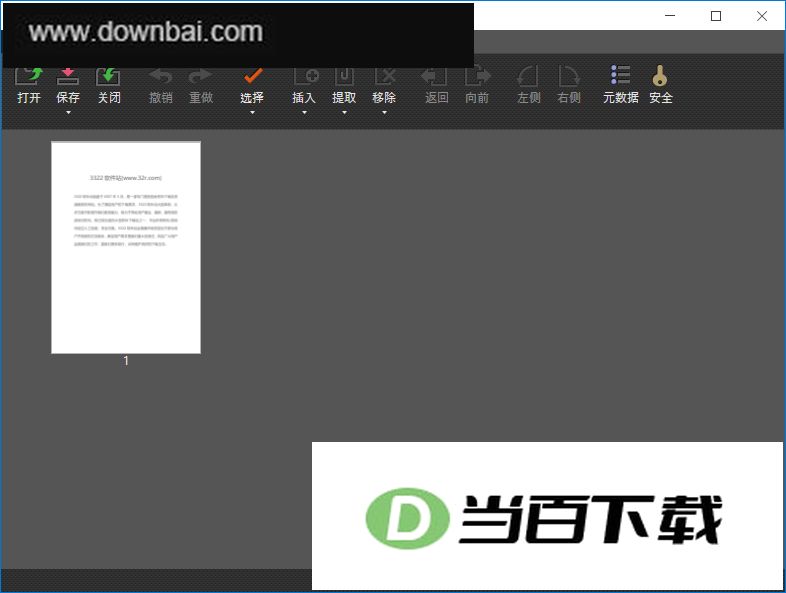Rotate page with 右侧 (Right) icon
Image resolution: width=786 pixels, height=593 pixels.
coord(569,76)
